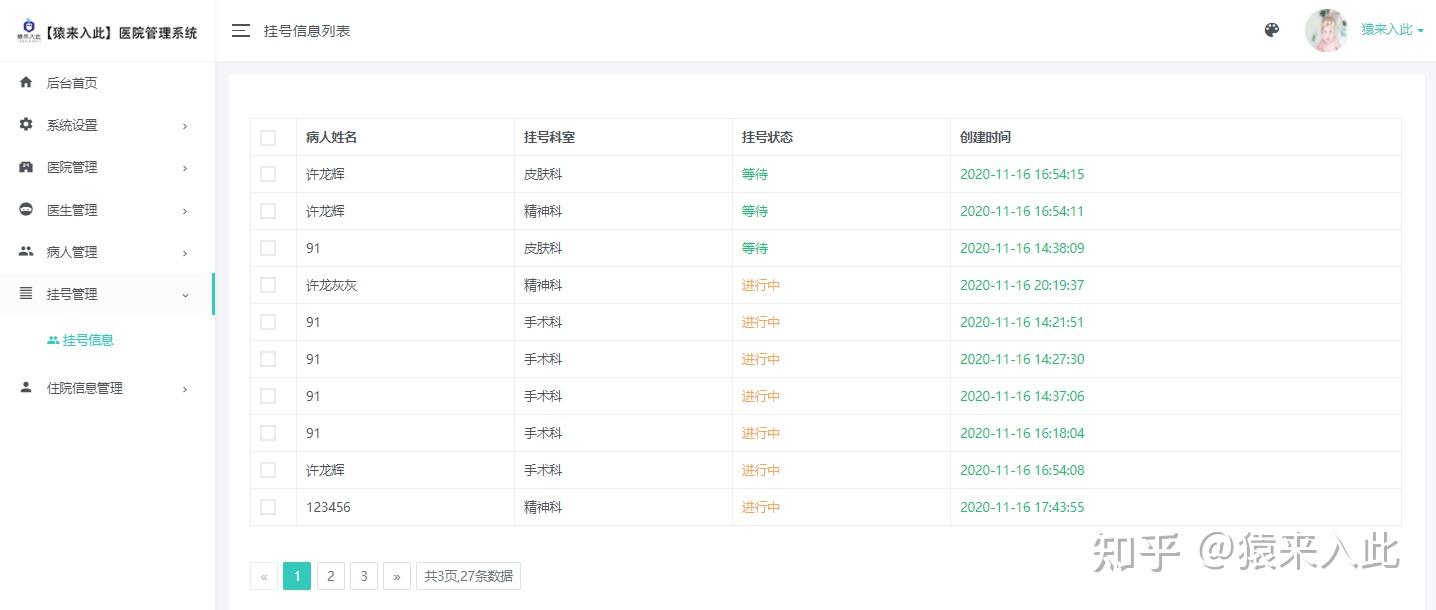Click the people icon beside 病人管理

pos(26,252)
